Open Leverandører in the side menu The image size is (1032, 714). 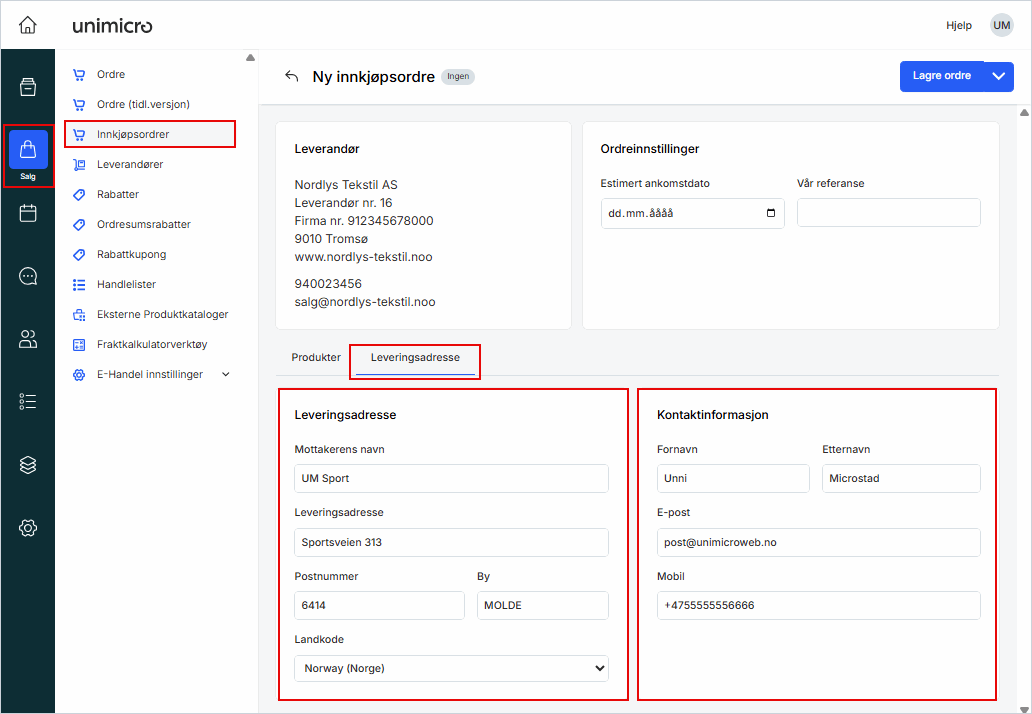coord(130,164)
